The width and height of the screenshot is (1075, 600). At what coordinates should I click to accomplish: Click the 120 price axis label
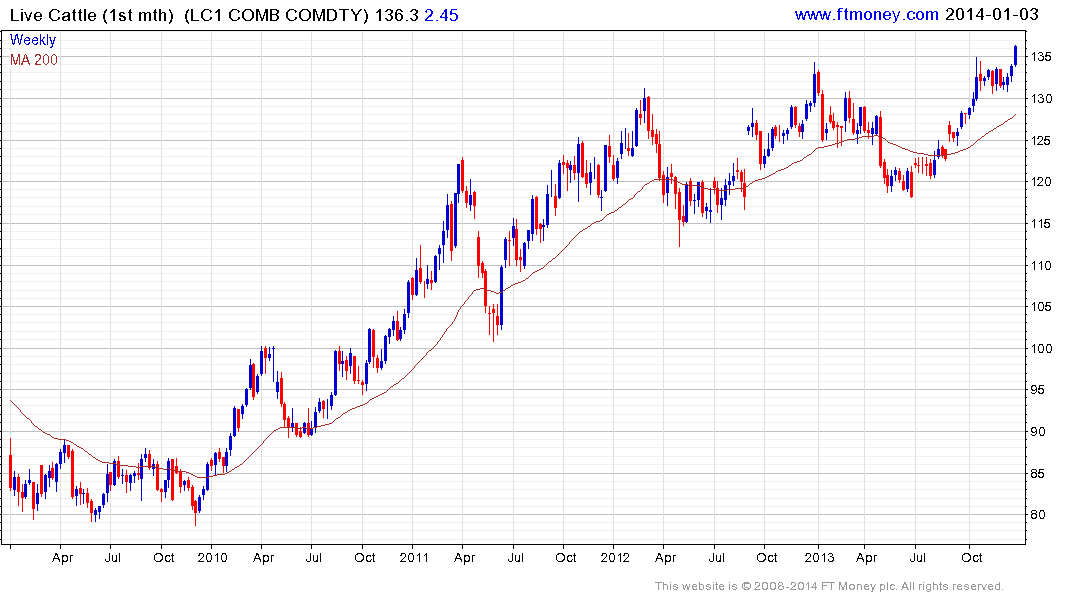click(1041, 182)
